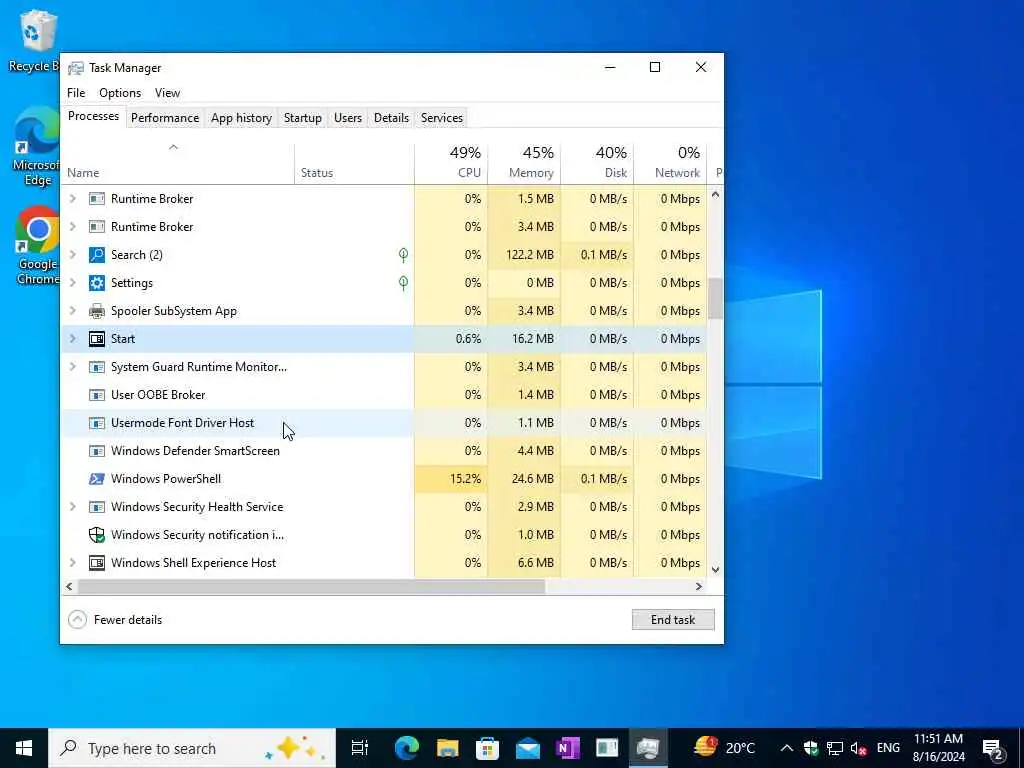Image resolution: width=1024 pixels, height=768 pixels.
Task: Click the Windows Security notification shield icon
Action: 97,535
